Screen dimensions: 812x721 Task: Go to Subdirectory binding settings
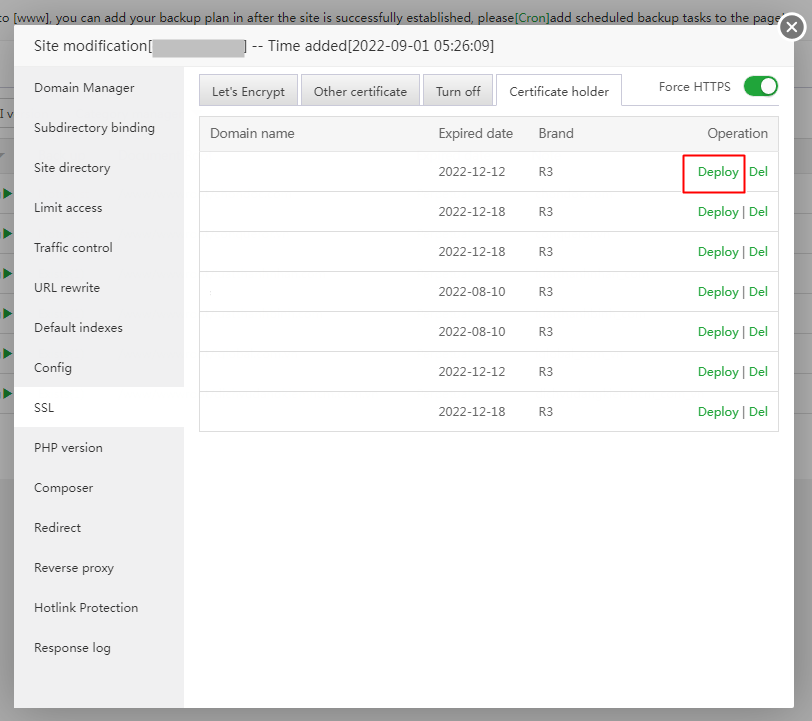pos(94,128)
